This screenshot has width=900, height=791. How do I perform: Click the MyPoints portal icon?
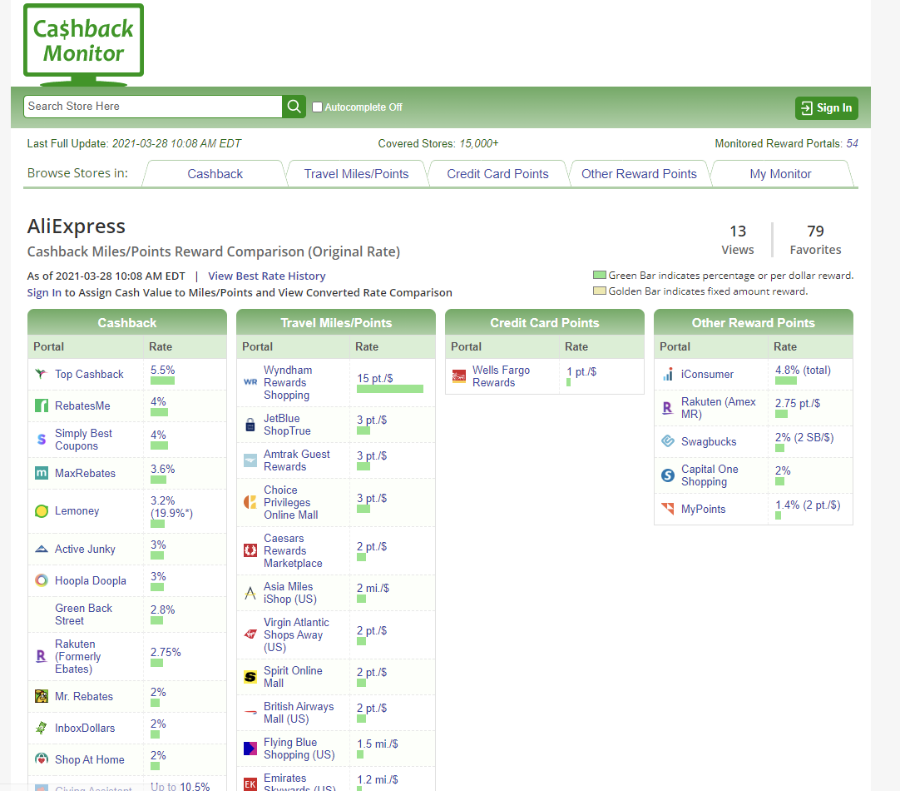pos(668,509)
